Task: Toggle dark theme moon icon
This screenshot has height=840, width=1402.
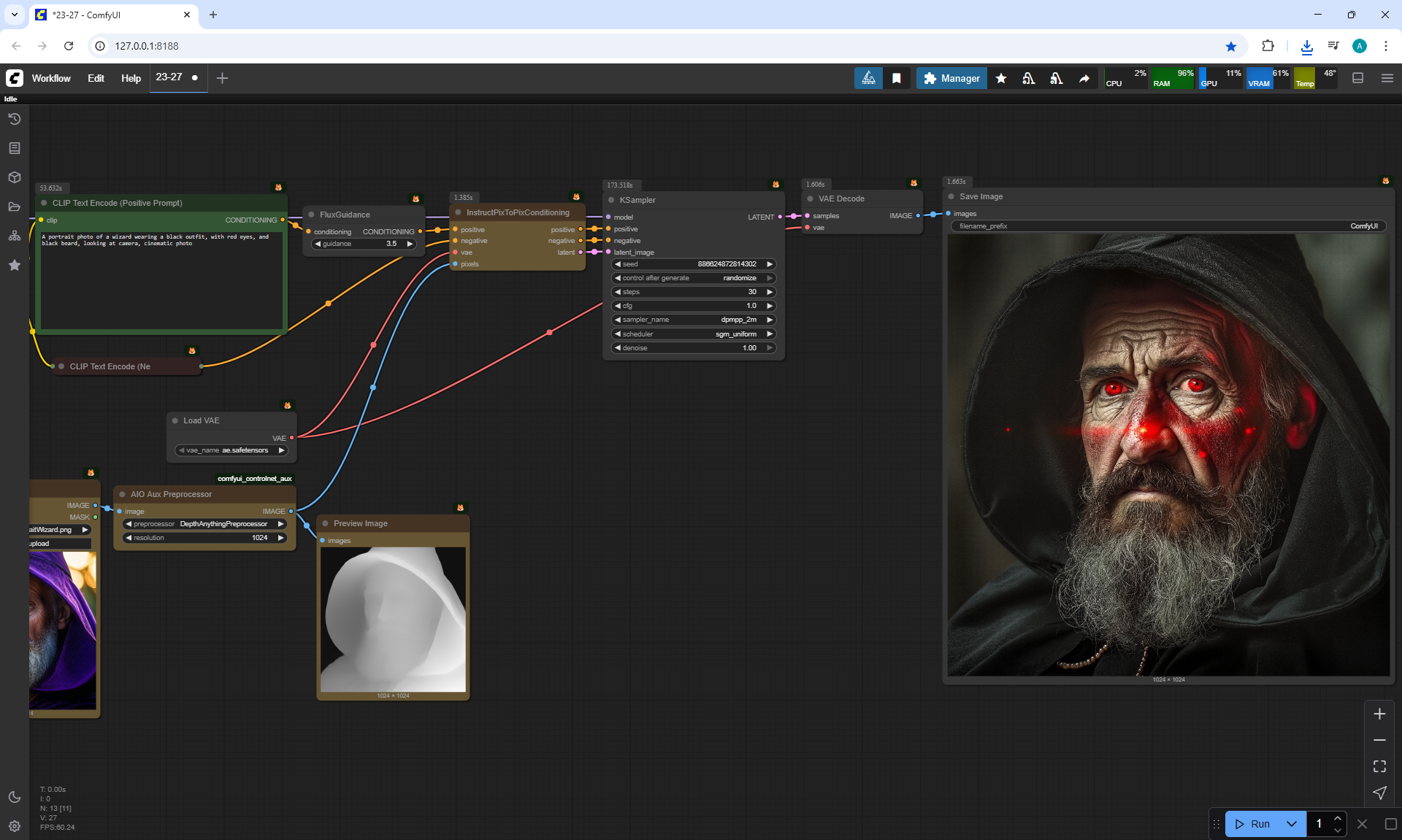Action: 14,797
